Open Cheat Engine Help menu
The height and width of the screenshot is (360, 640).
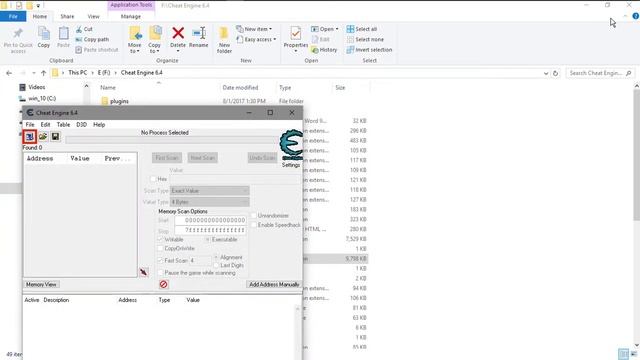[x=99, y=124]
